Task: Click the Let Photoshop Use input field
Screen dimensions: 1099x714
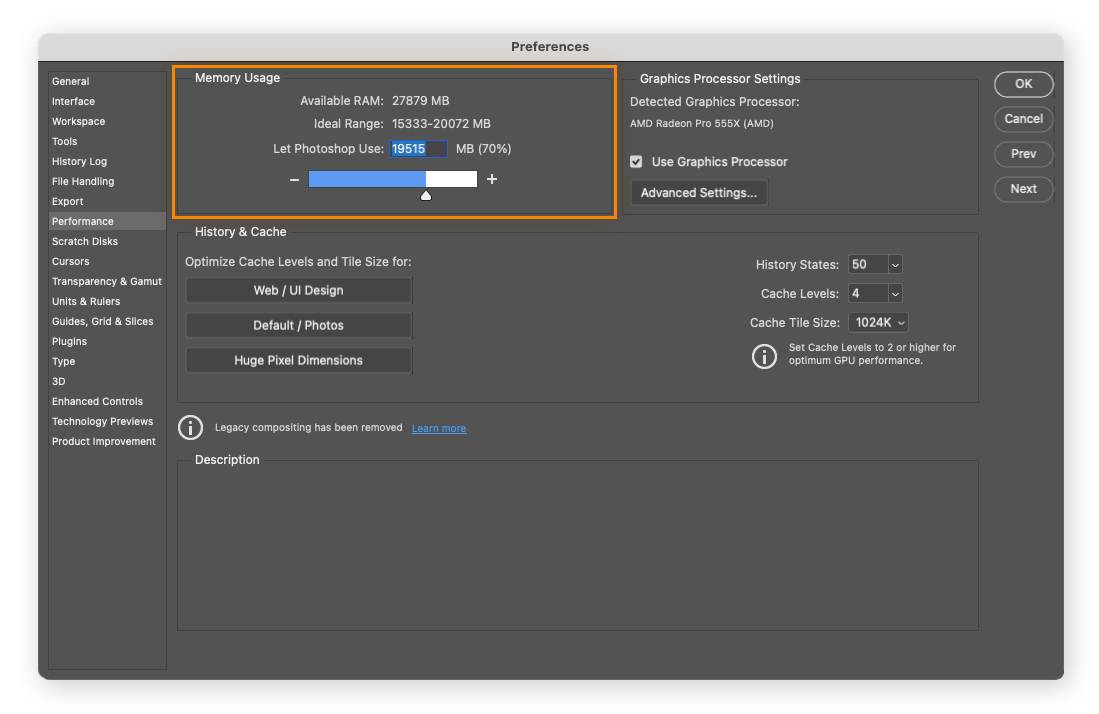Action: pyautogui.click(x=418, y=149)
